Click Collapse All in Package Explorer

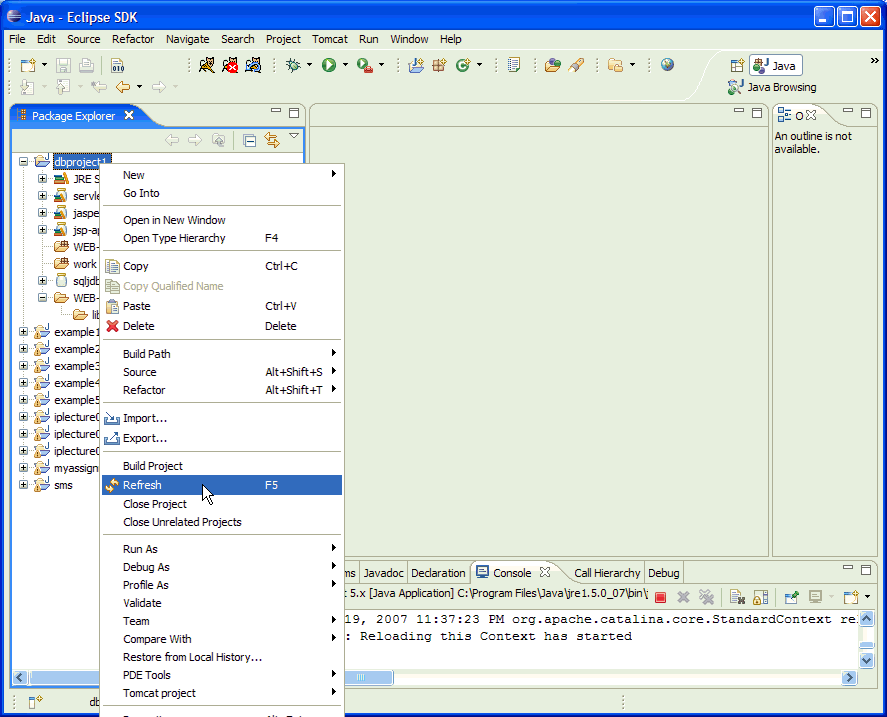pos(250,140)
